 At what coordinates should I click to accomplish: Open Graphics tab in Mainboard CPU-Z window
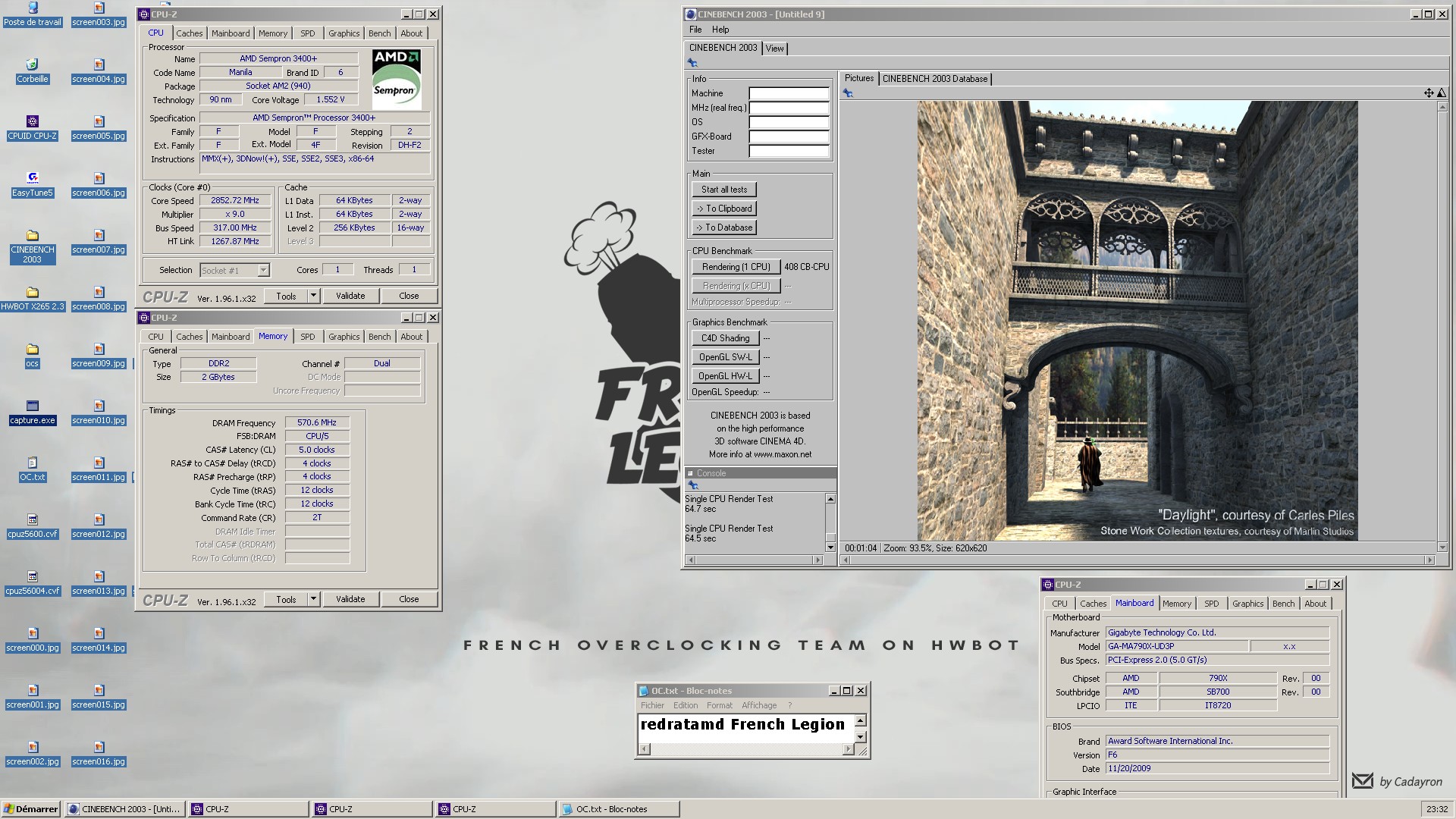pyautogui.click(x=1247, y=604)
